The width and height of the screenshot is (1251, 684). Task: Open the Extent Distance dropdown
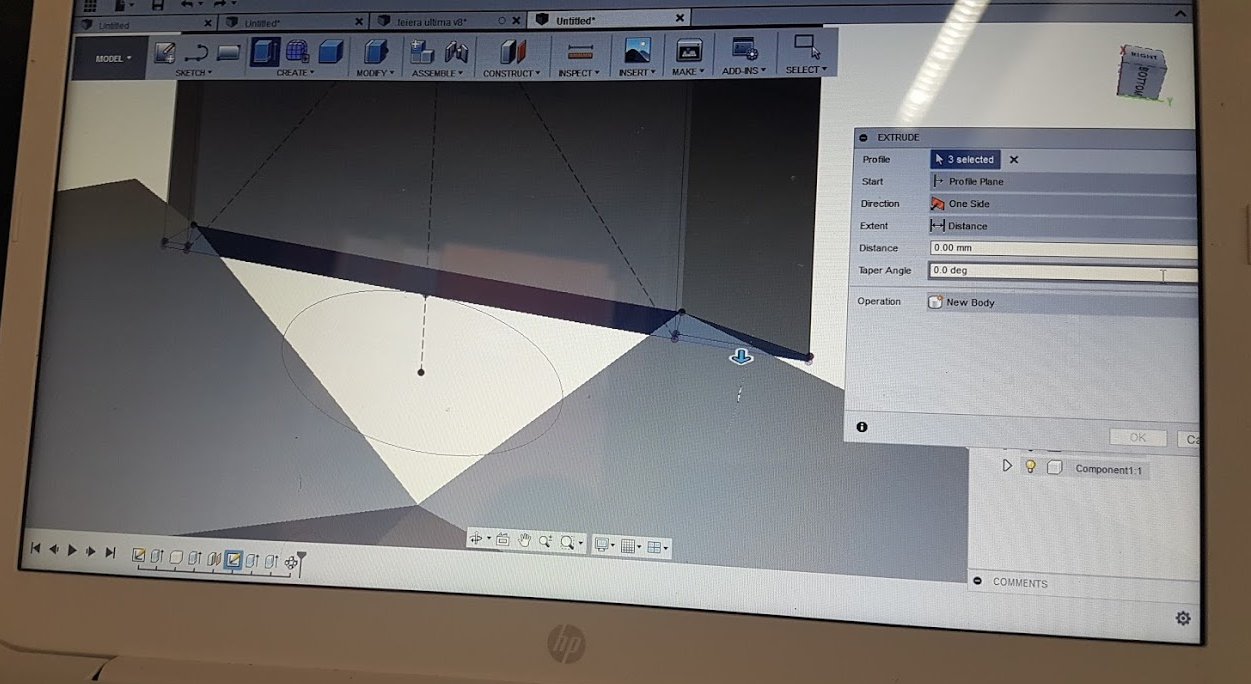[1063, 226]
